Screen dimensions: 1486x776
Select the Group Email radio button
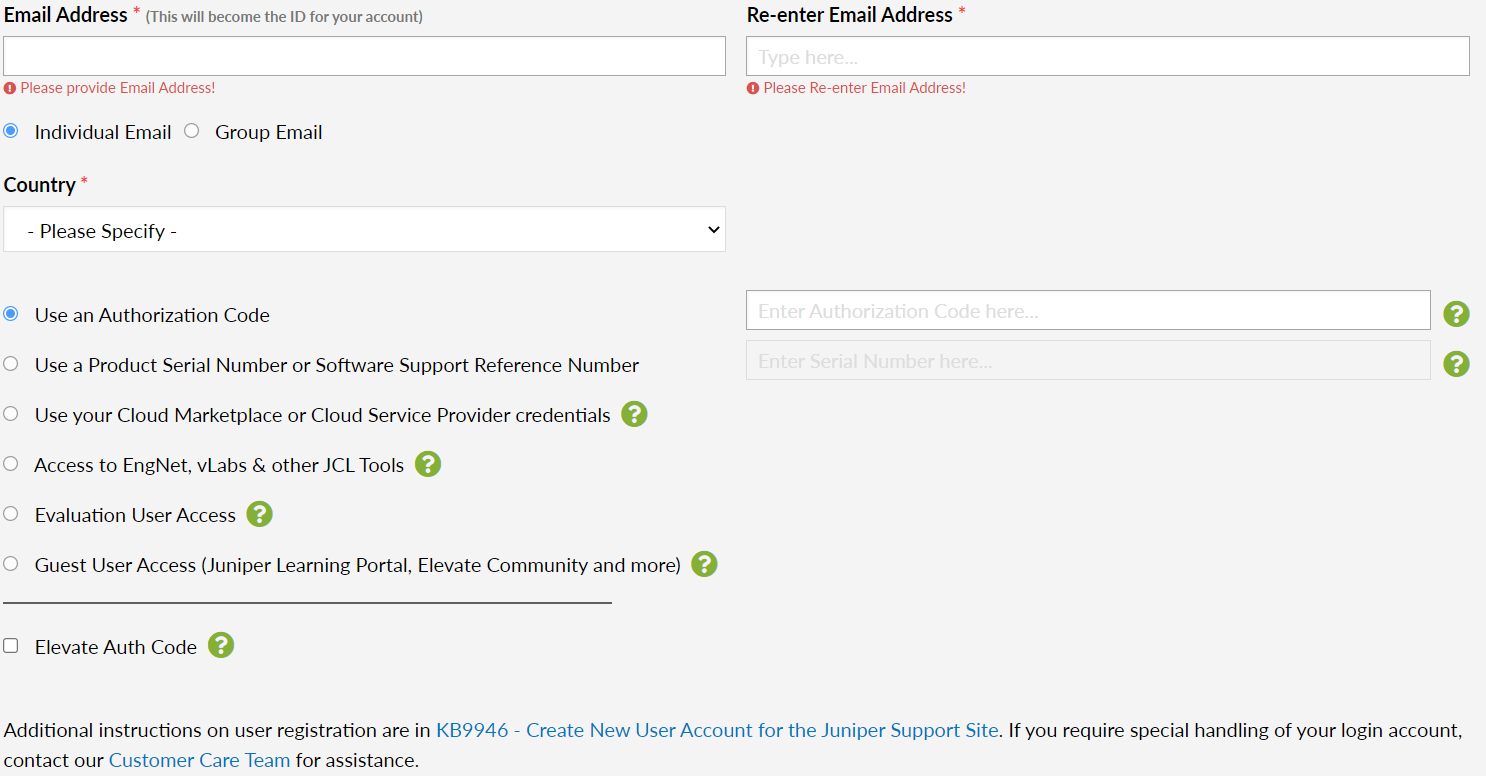click(x=191, y=129)
